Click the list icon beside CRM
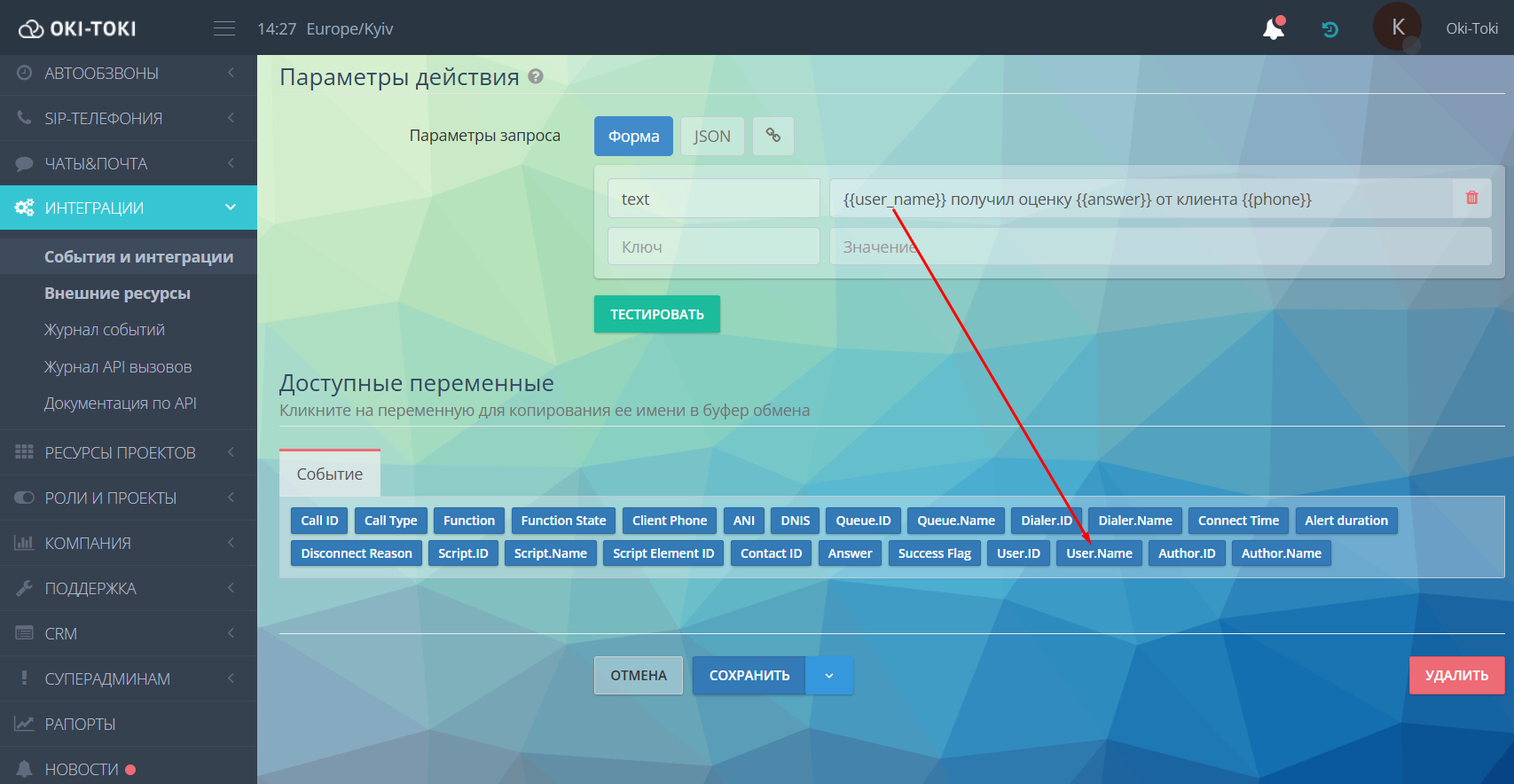Image resolution: width=1514 pixels, height=784 pixels. (24, 633)
